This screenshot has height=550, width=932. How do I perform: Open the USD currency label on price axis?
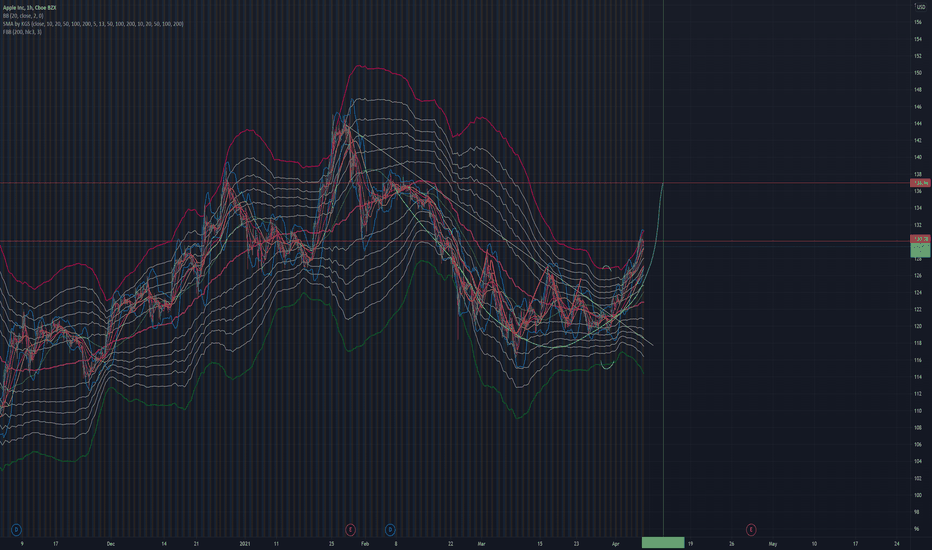(921, 7)
